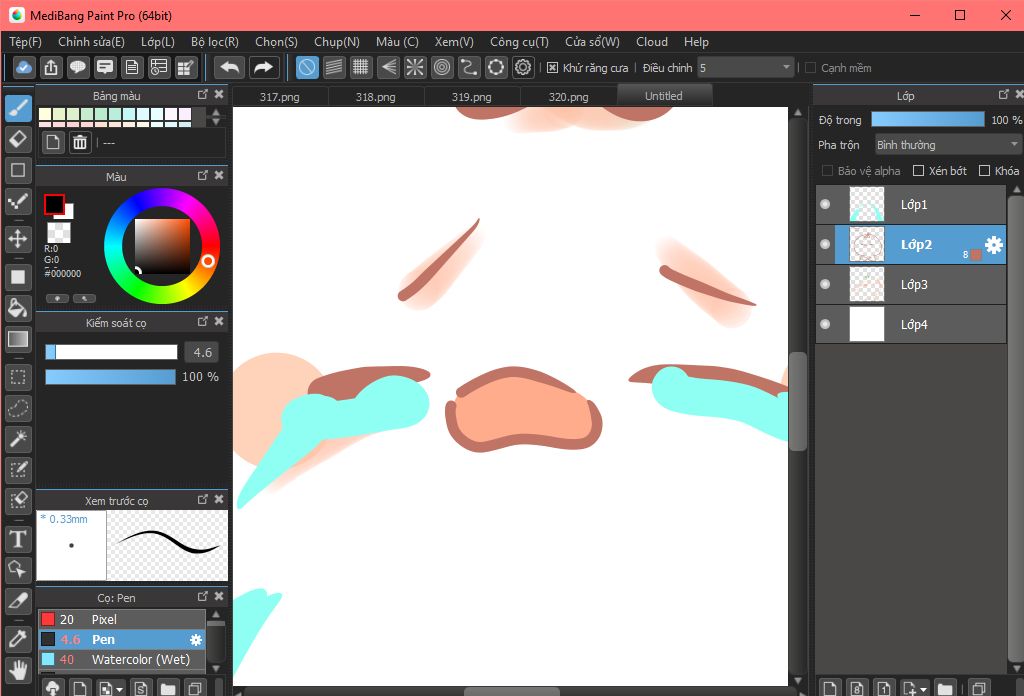
Task: Select the Gradient tool
Action: (x=18, y=339)
